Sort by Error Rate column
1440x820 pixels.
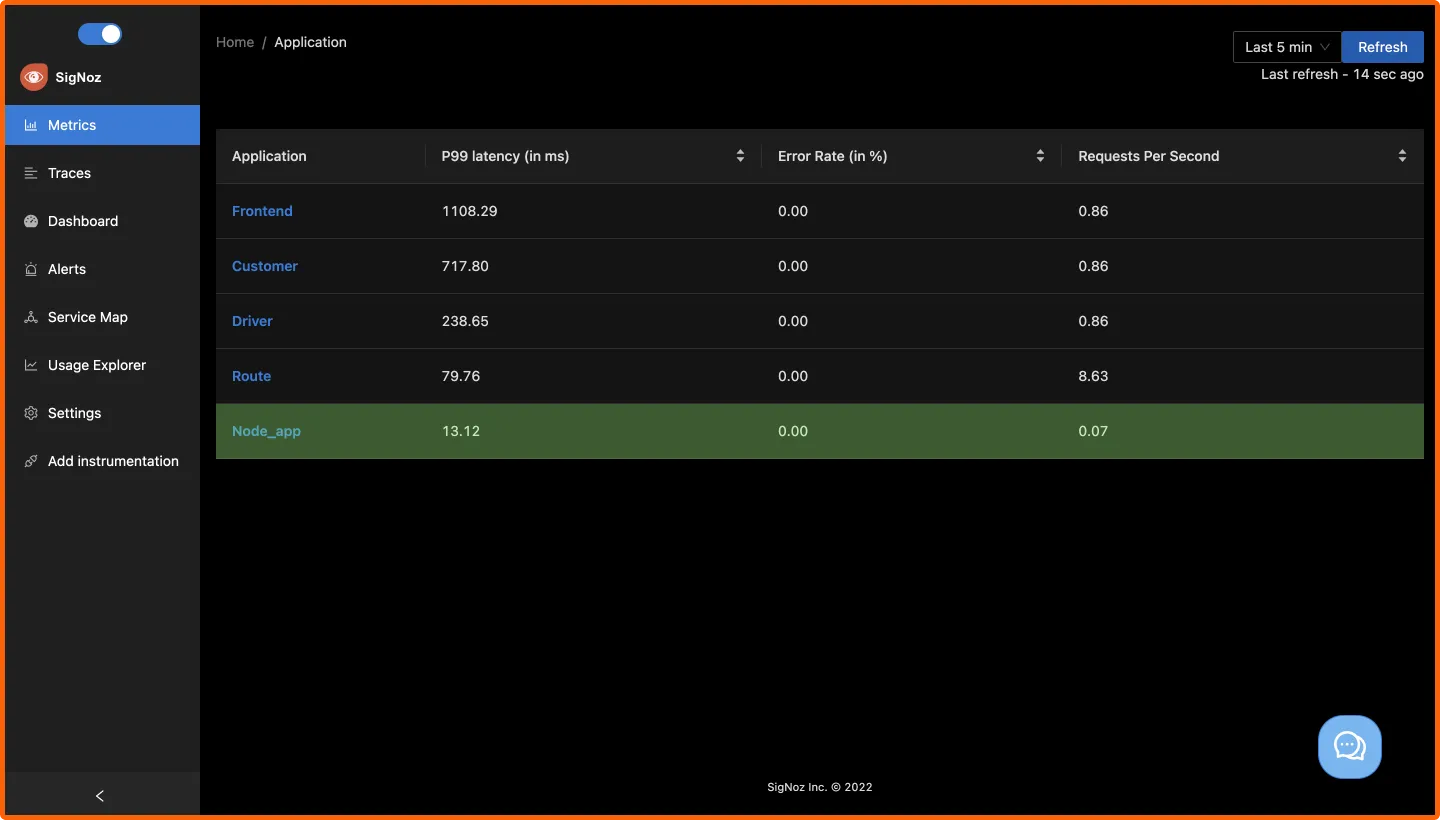[x=1040, y=156]
